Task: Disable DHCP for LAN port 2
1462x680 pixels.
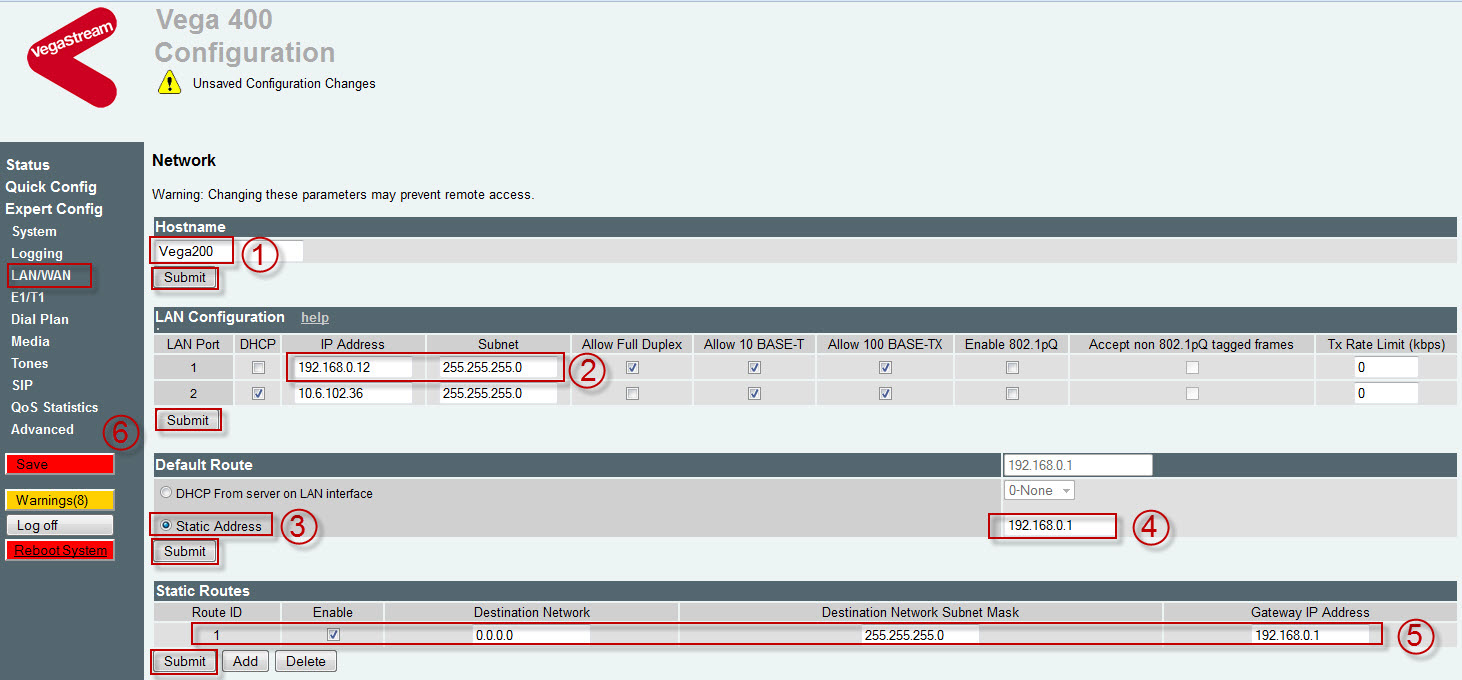Action: click(x=259, y=394)
